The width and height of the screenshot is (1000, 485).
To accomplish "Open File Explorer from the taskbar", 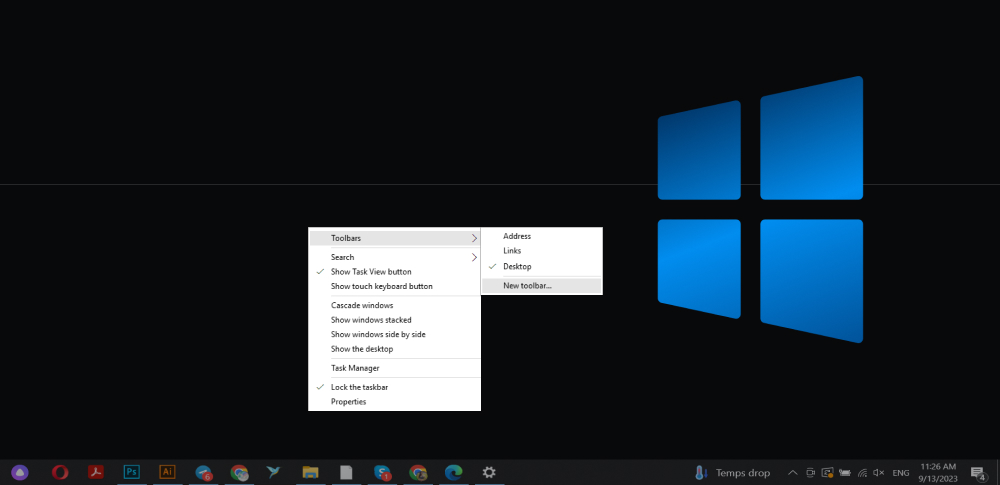I will pos(310,472).
